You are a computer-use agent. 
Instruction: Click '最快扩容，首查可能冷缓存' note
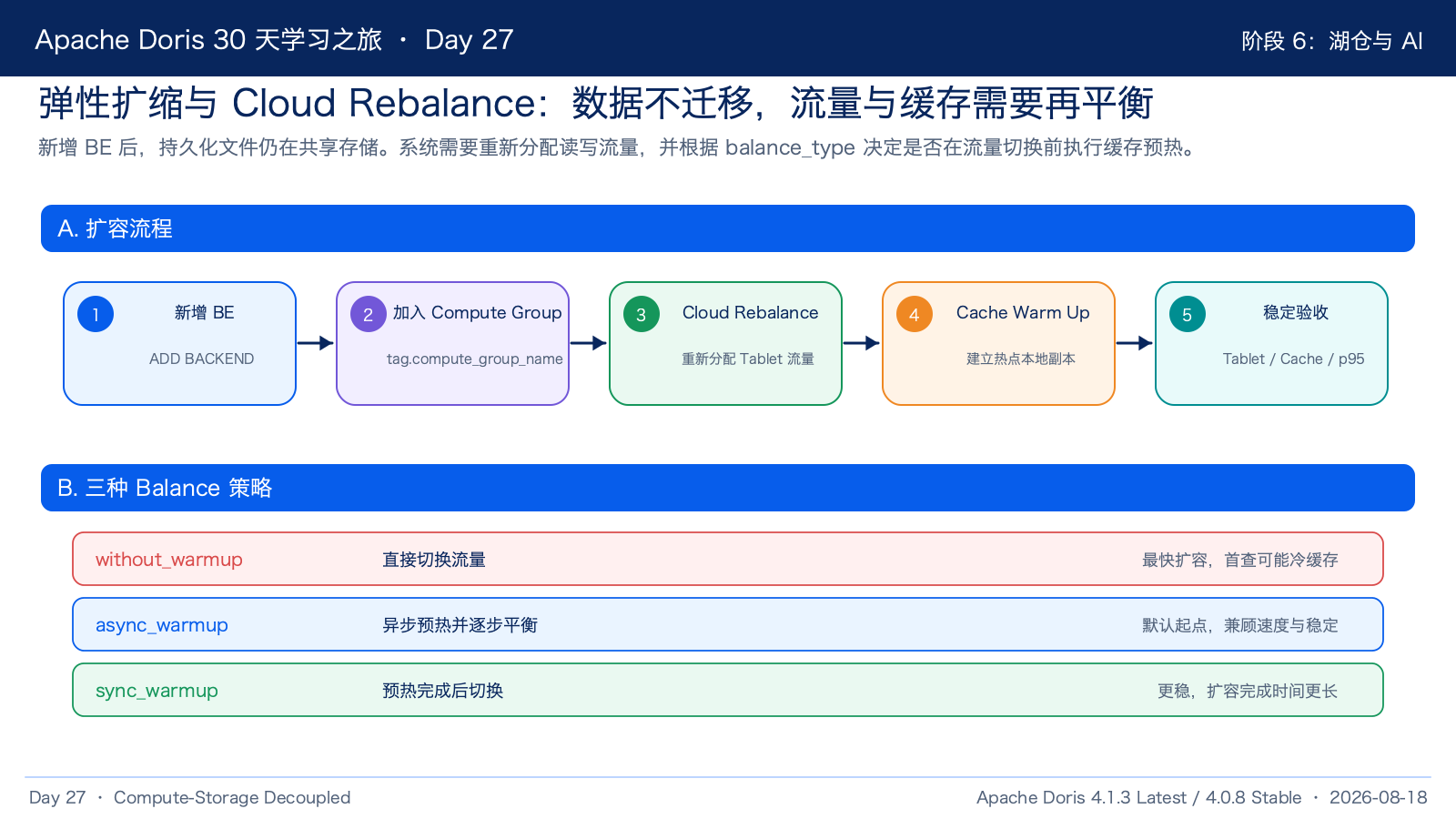pos(1240,560)
